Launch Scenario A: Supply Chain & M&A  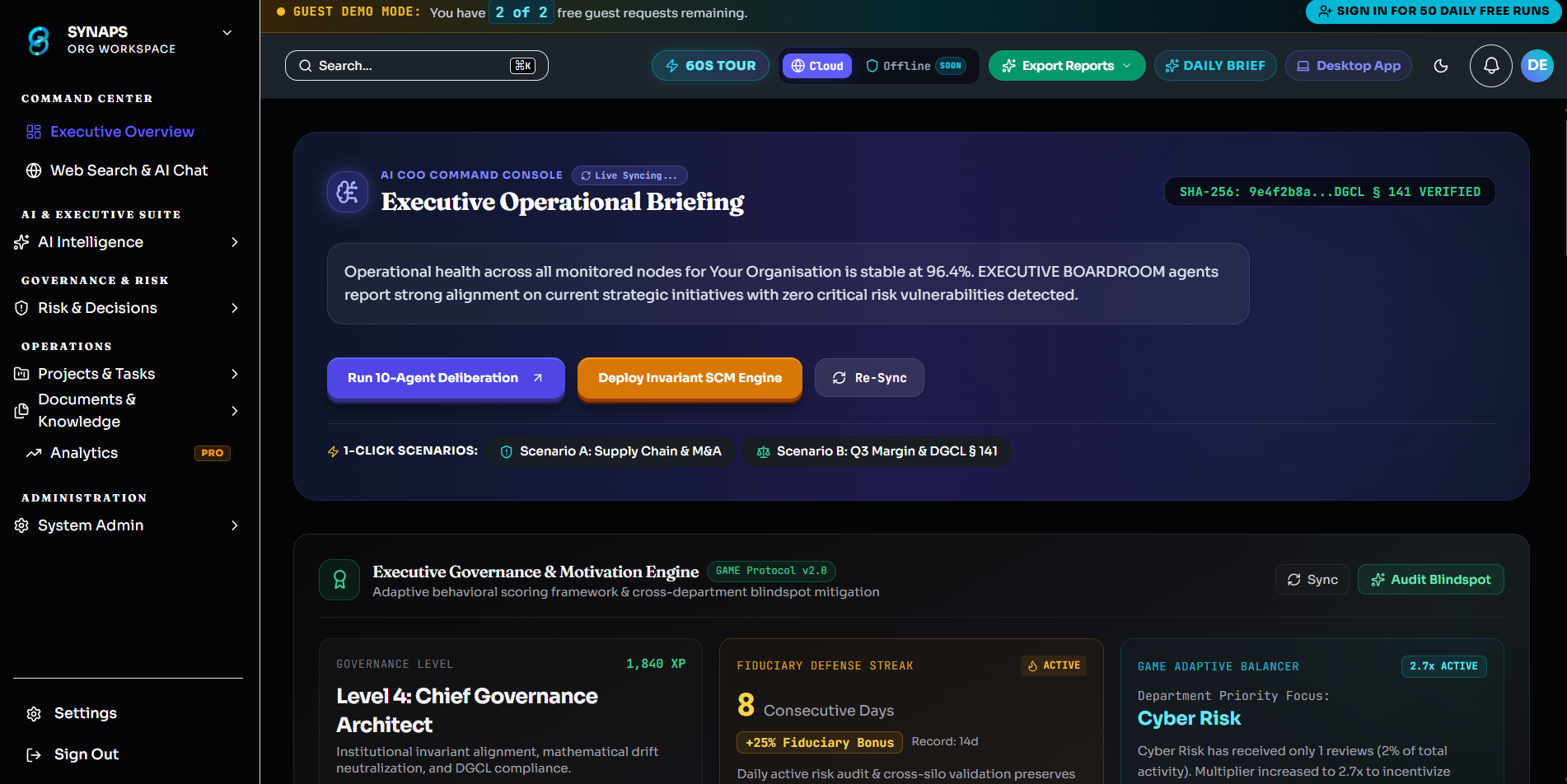point(610,451)
